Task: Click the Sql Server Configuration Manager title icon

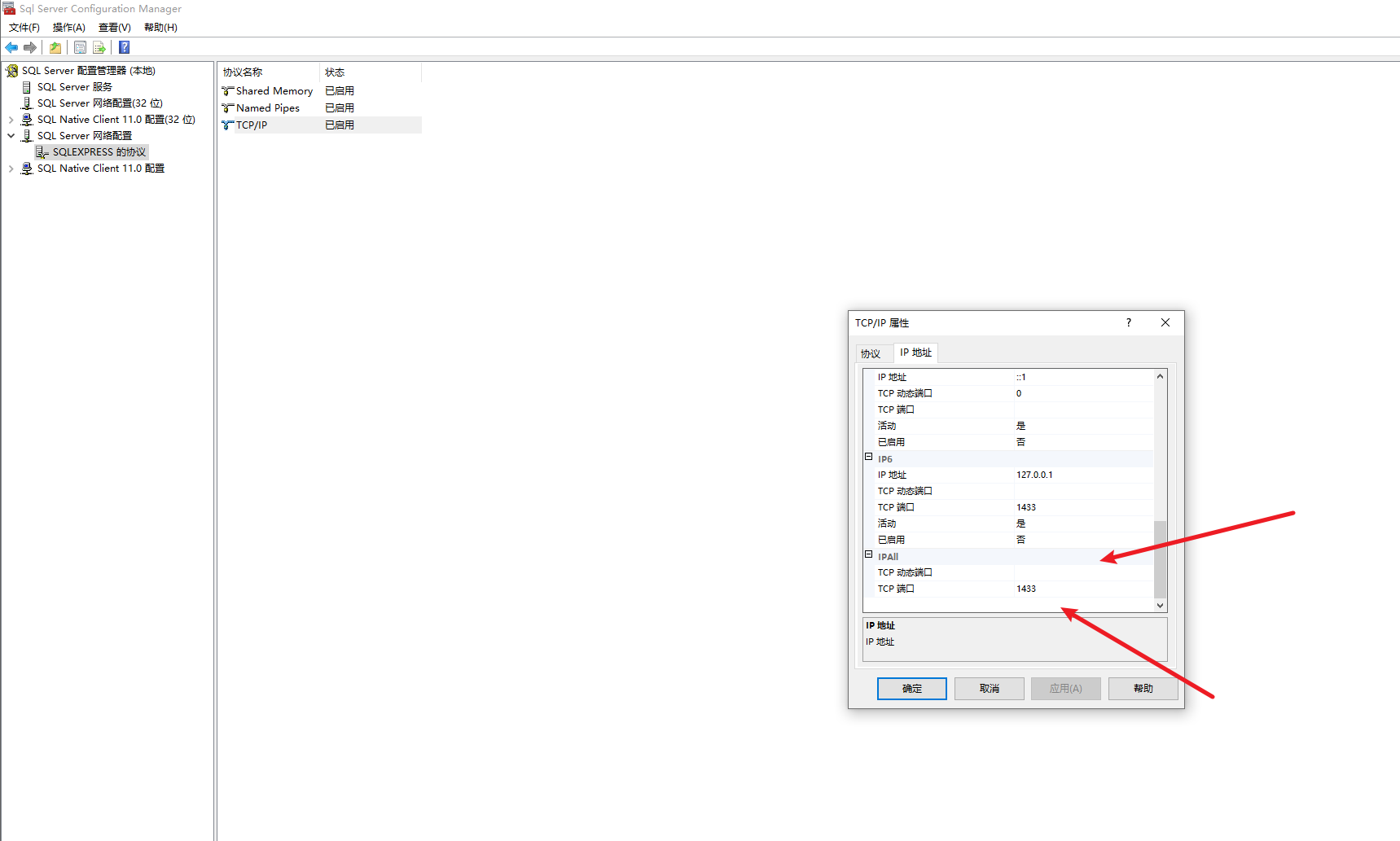Action: (x=9, y=8)
